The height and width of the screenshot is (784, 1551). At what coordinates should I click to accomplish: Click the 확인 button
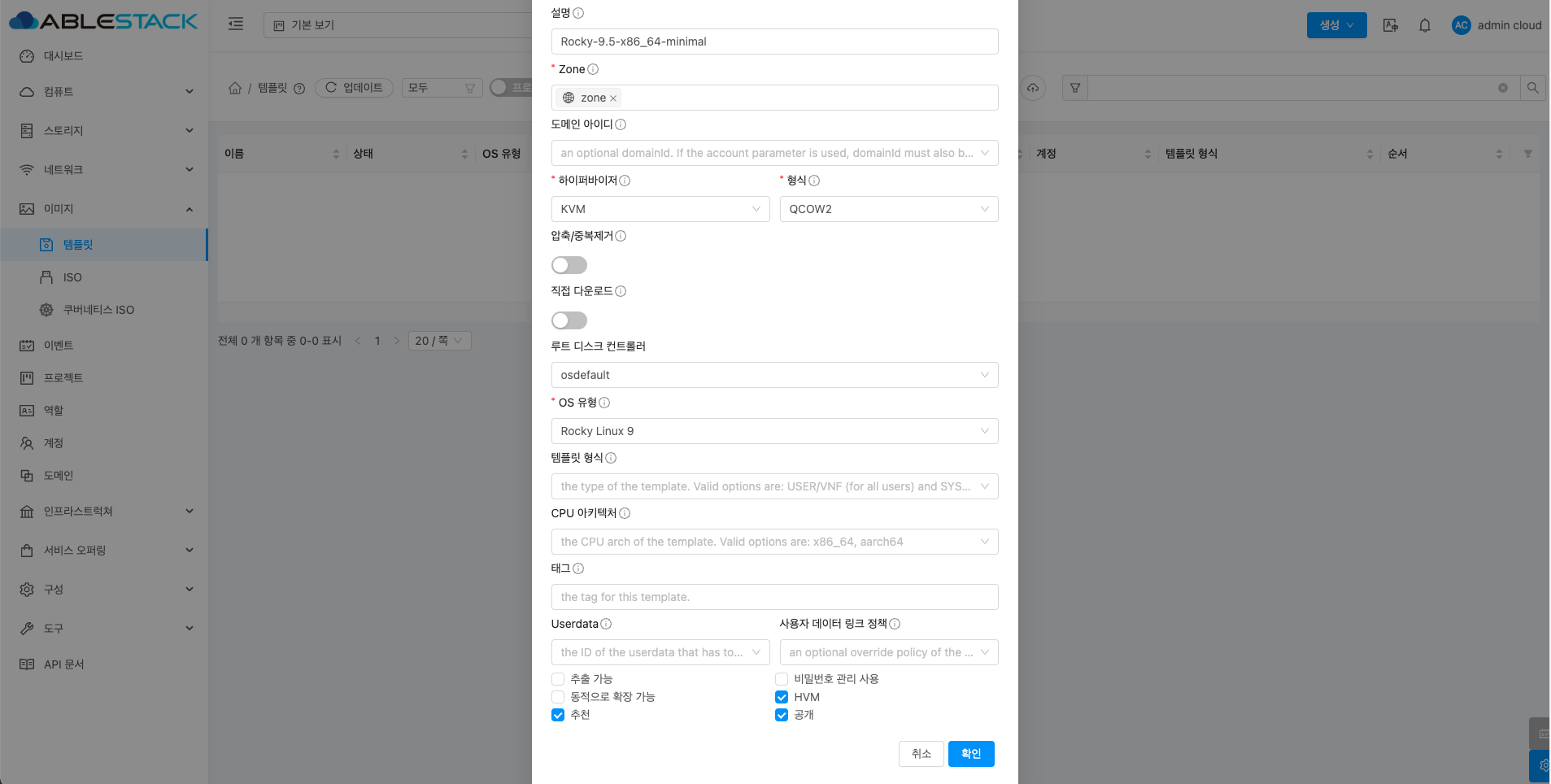[x=971, y=754]
